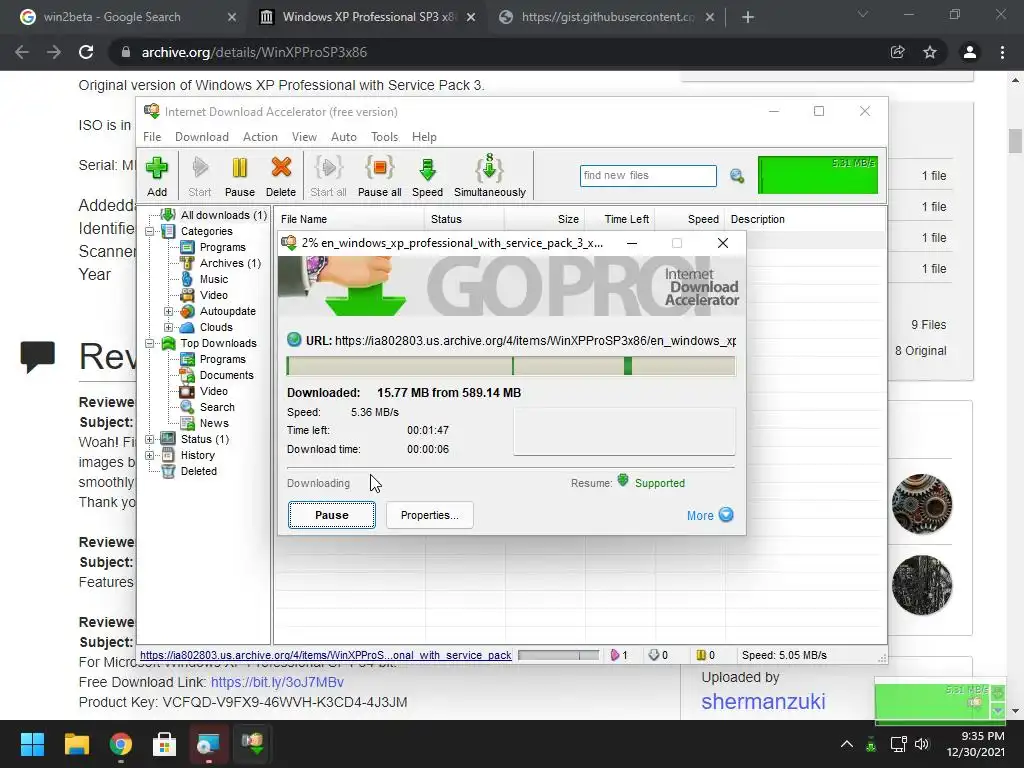
Task: Click the Pause button in download dialog
Action: coord(332,515)
